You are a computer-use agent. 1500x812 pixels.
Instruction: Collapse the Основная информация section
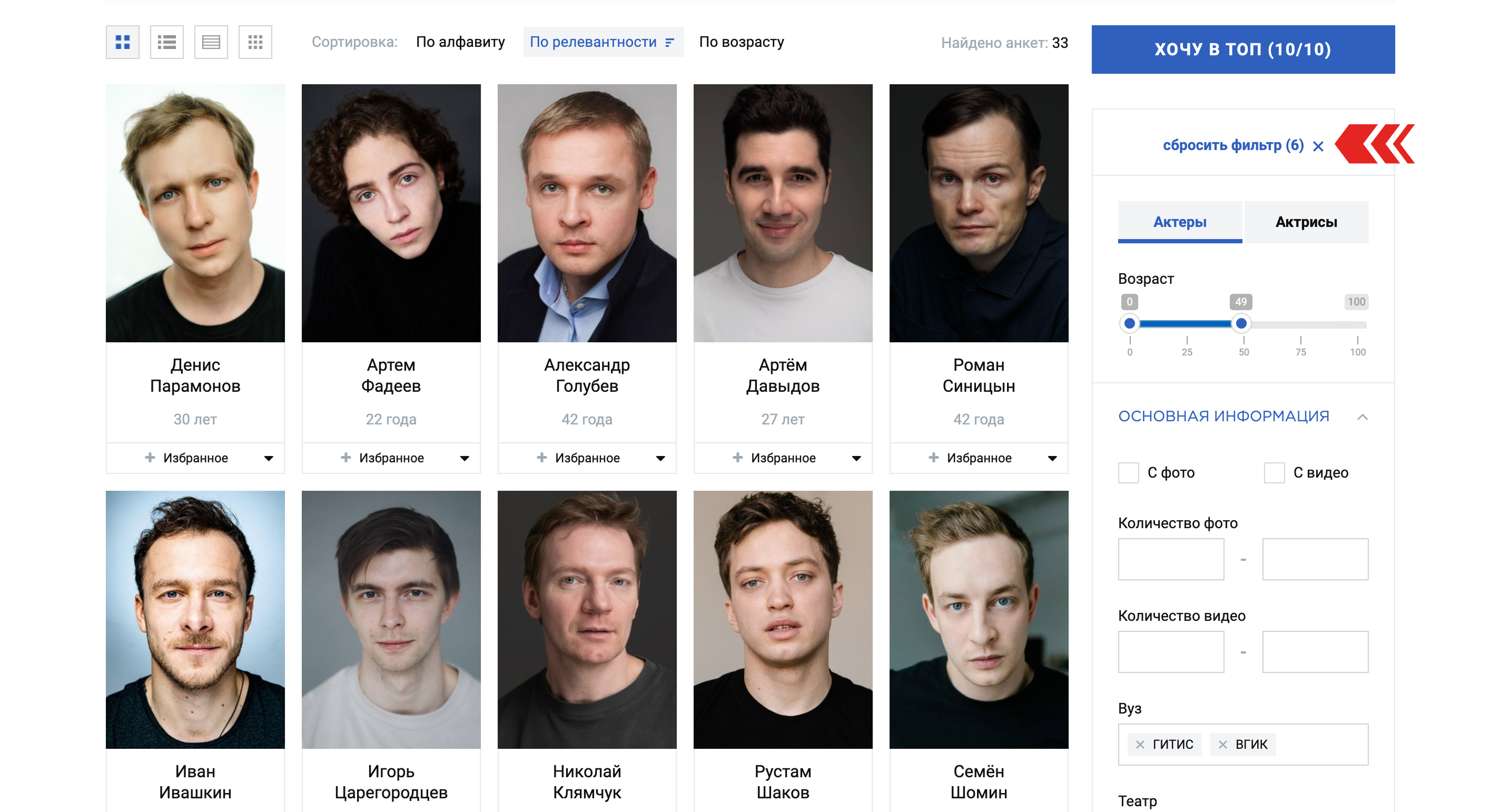pyautogui.click(x=1362, y=417)
